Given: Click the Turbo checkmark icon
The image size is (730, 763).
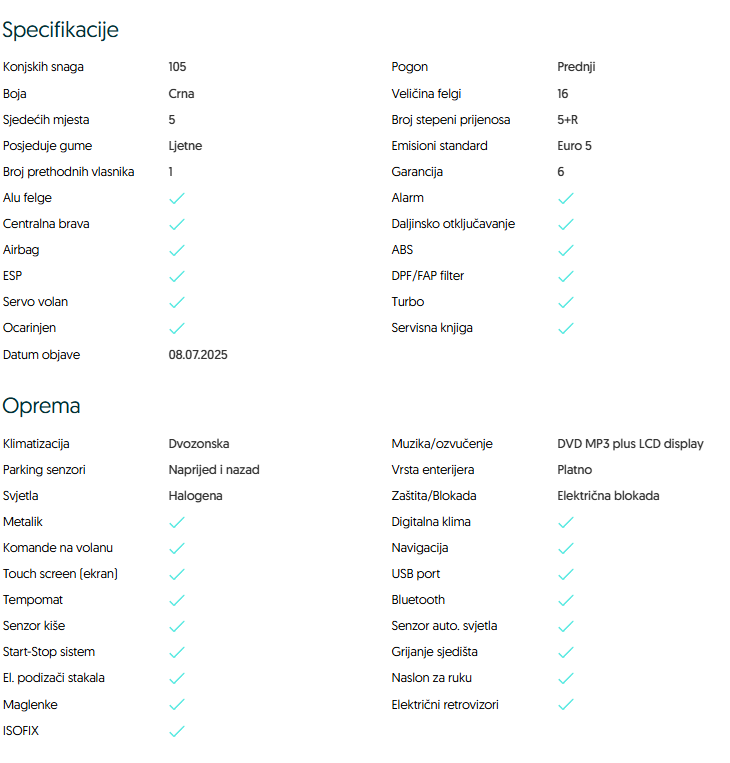Looking at the screenshot, I should [x=565, y=302].
